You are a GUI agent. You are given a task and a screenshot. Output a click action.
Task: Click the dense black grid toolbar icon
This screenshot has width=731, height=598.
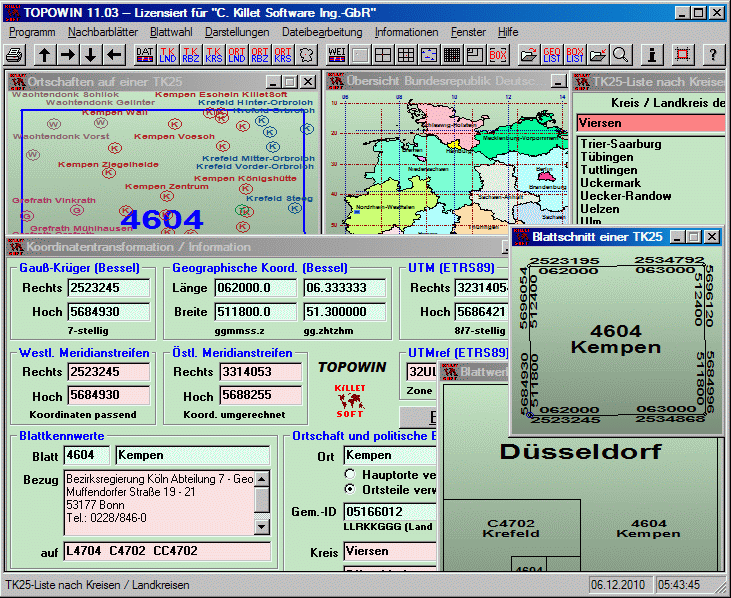(452, 55)
